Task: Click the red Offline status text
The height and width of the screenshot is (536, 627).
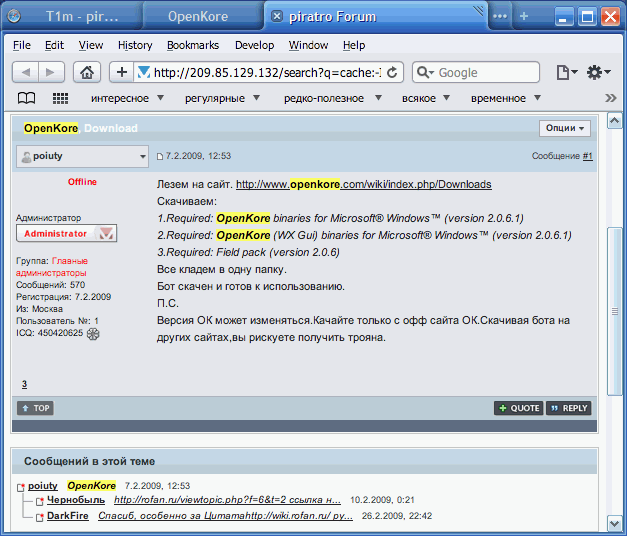Action: (x=82, y=182)
